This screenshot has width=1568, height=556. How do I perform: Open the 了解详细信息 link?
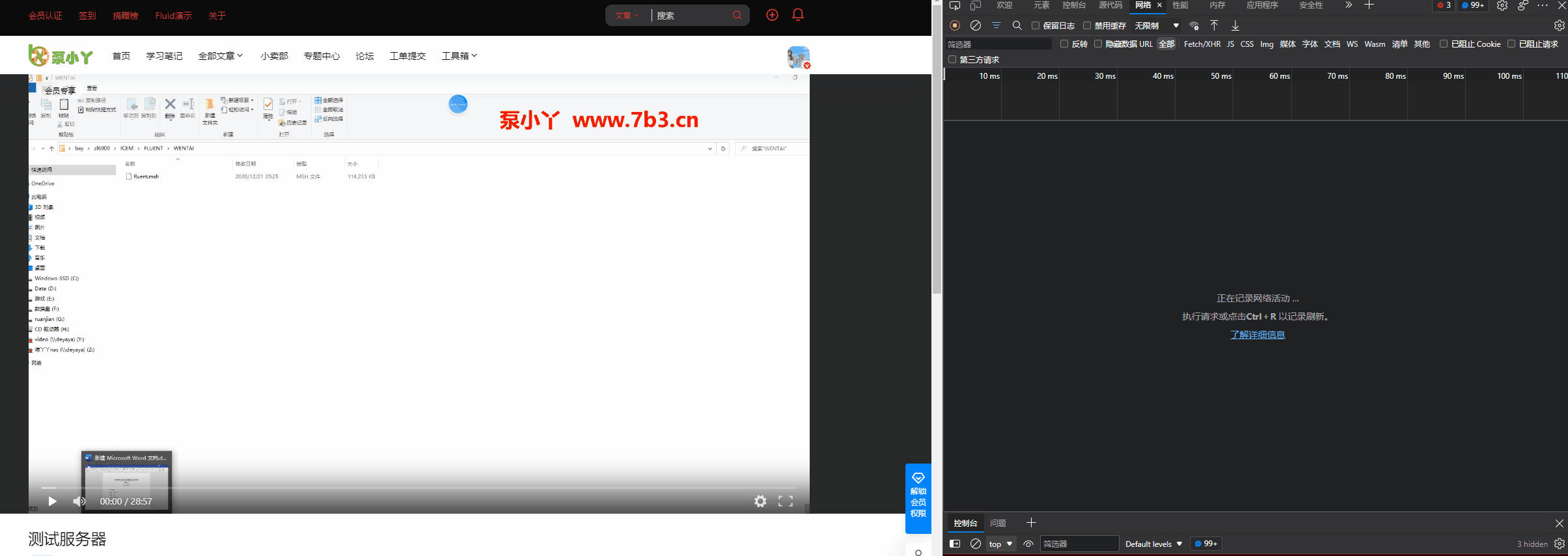(1258, 335)
